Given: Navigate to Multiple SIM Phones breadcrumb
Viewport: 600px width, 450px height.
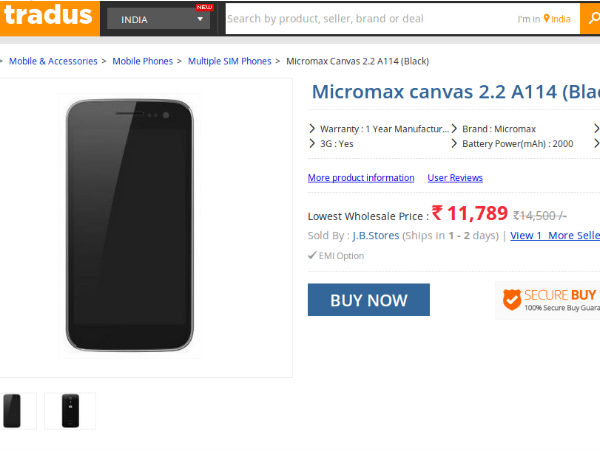Looking at the screenshot, I should [229, 61].
